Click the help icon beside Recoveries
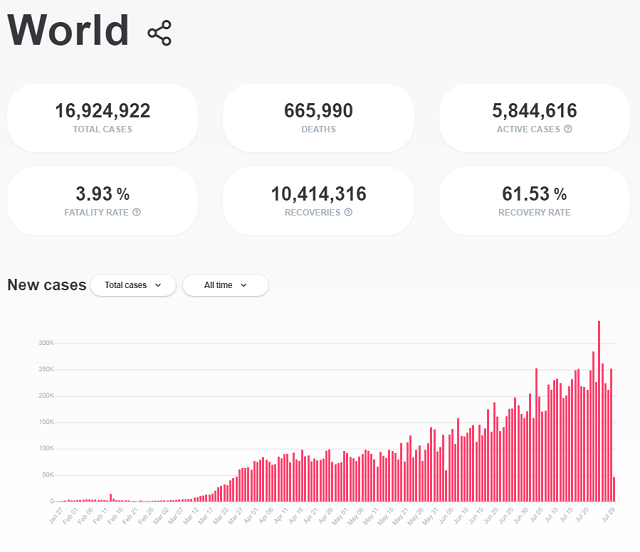 tap(348, 212)
